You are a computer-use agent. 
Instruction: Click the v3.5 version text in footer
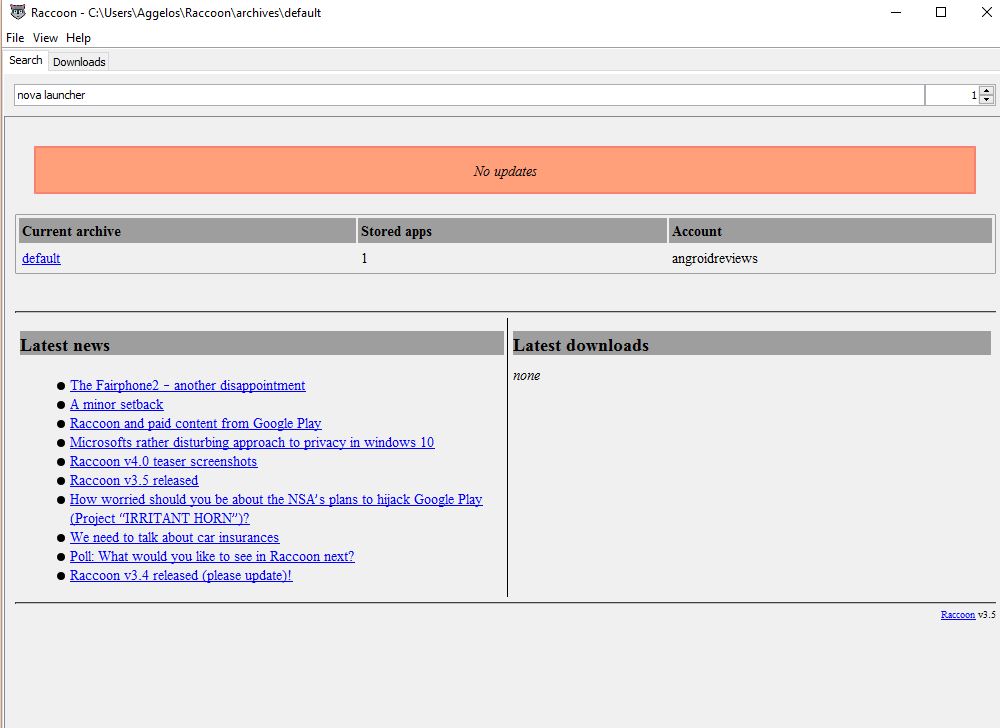point(986,615)
